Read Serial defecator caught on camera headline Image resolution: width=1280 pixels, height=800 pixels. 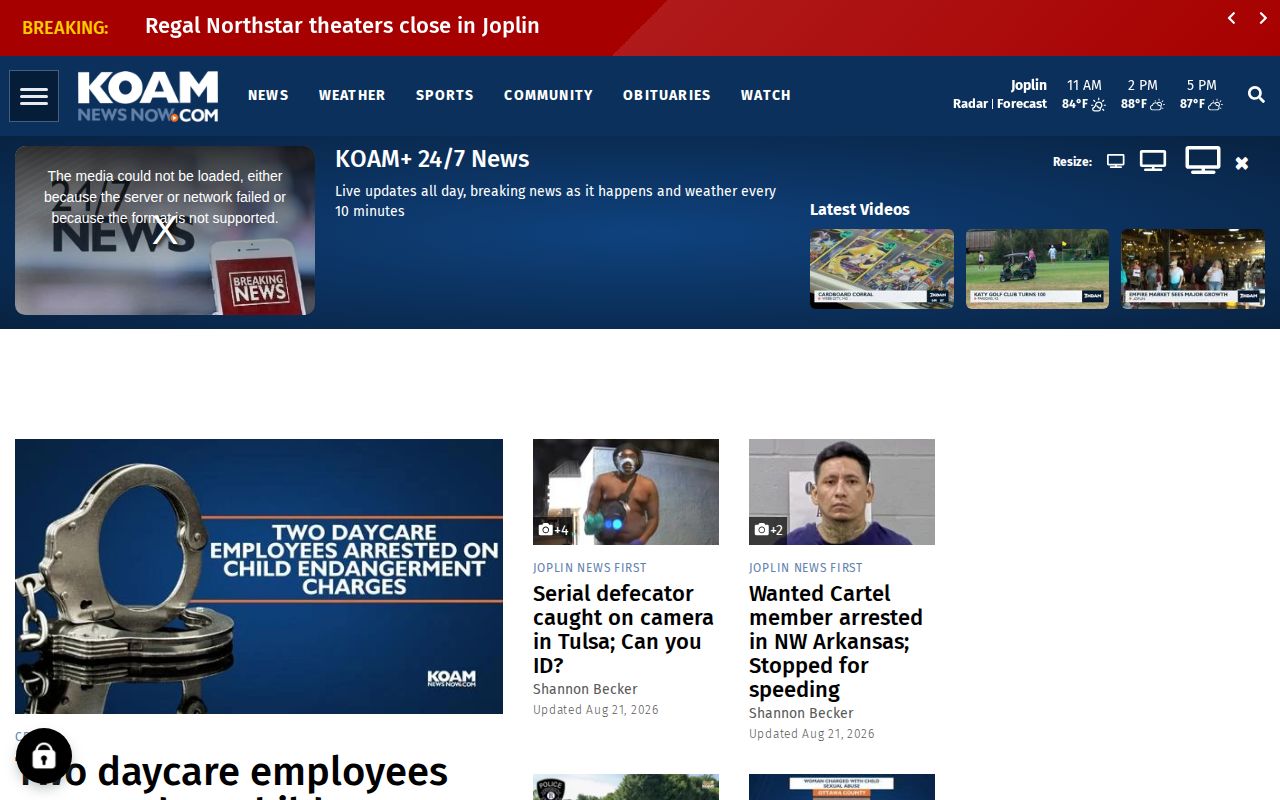tap(623, 629)
